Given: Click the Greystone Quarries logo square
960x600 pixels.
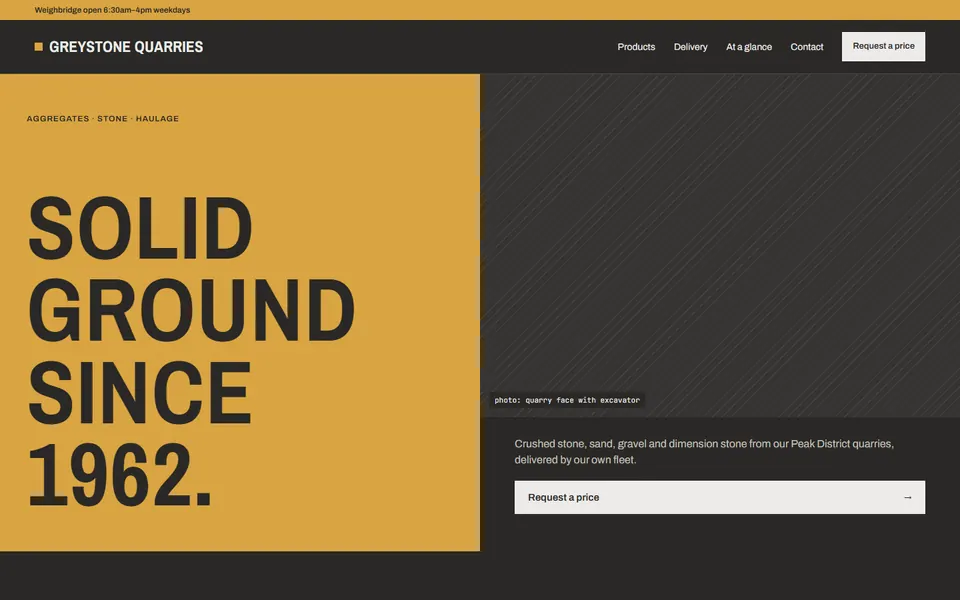Looking at the screenshot, I should pos(39,47).
